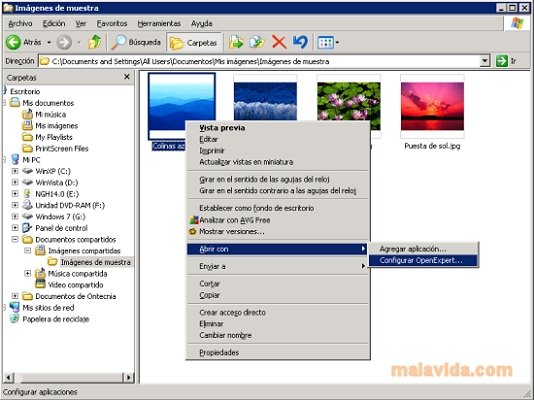Select the Puesta de sol.jpg thumbnail
This screenshot has height=400, width=534.
[432, 107]
